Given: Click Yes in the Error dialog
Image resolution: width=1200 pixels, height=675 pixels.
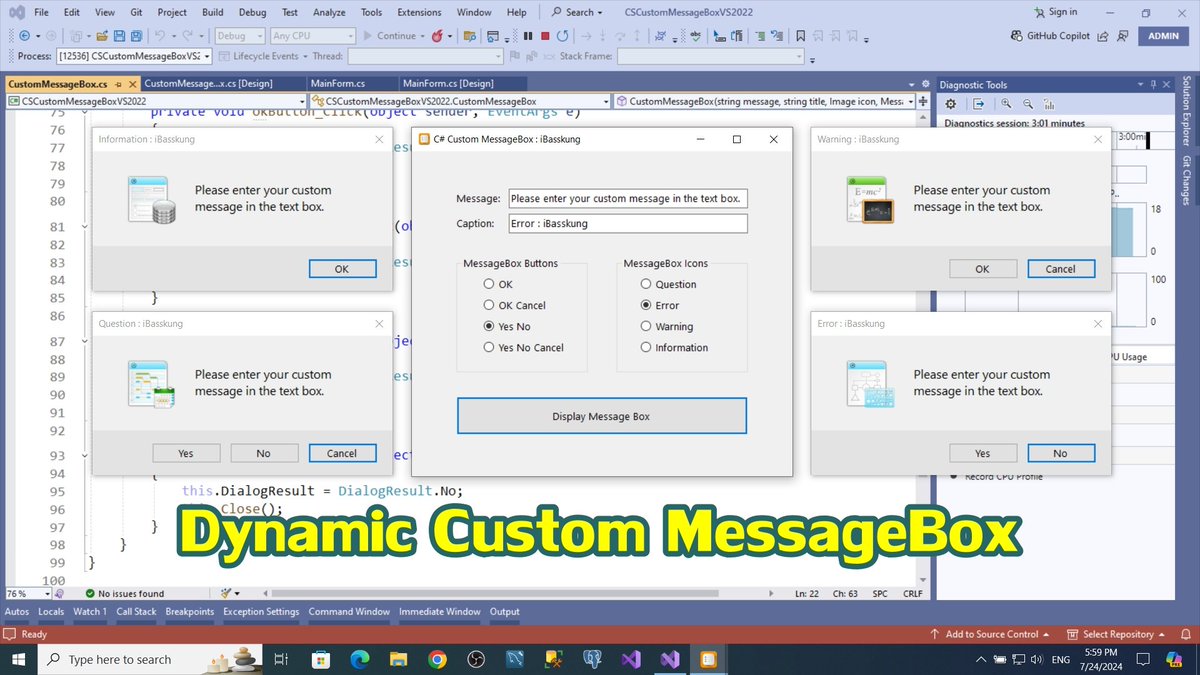Looking at the screenshot, I should (x=982, y=453).
